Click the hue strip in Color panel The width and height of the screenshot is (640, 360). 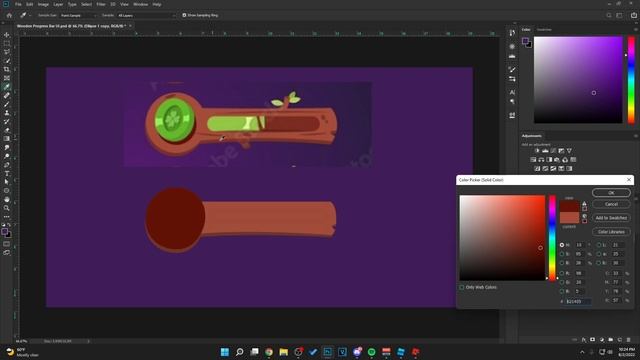coord(631,80)
